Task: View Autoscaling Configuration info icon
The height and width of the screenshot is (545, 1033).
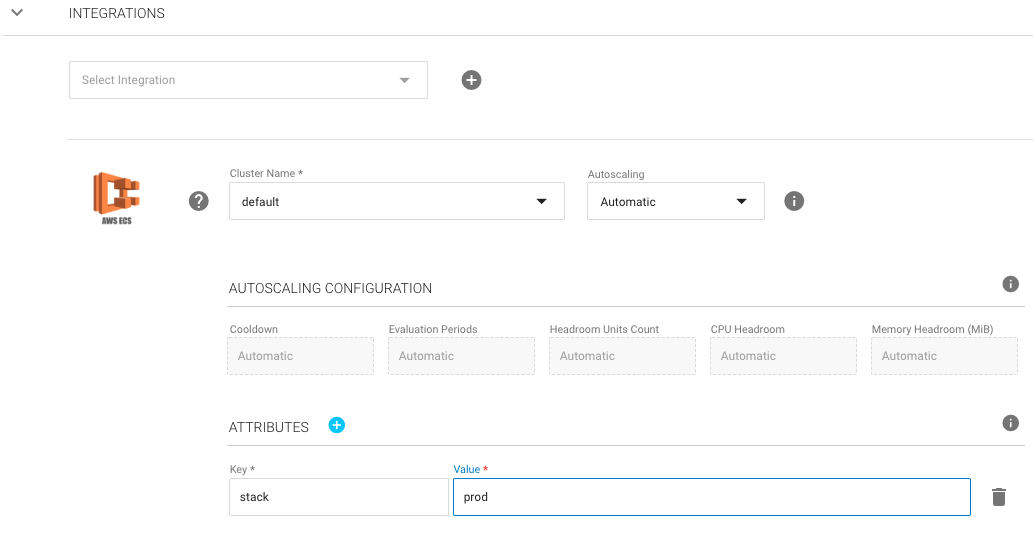Action: click(x=1010, y=284)
